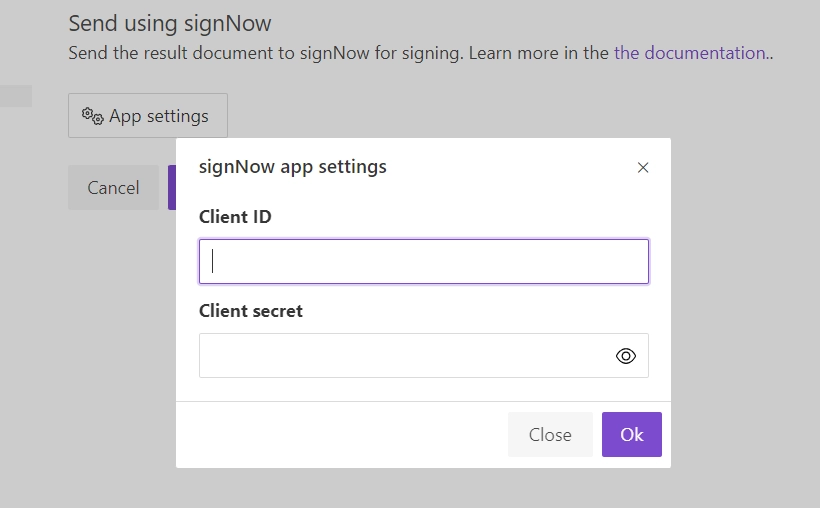Click the Close button in the dialog

point(550,434)
